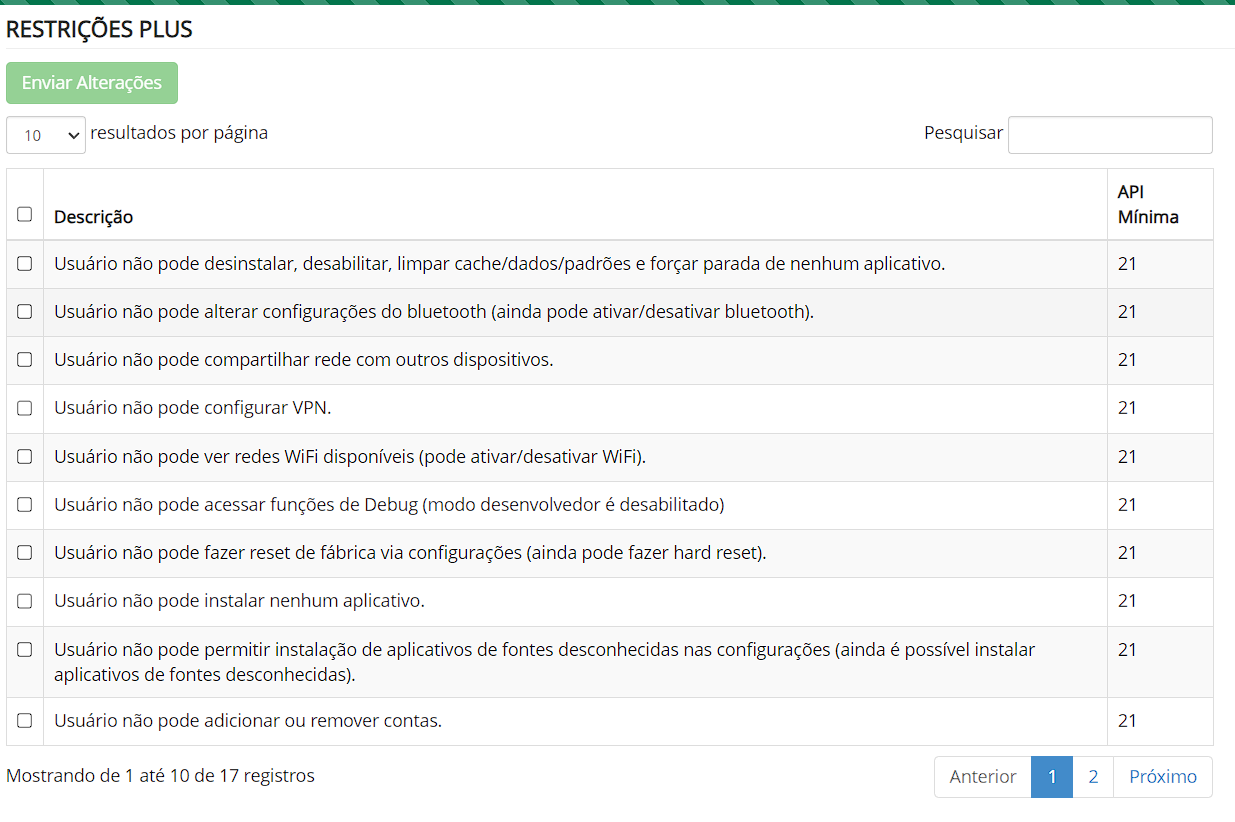Check the add or remove accounts checkbox
The width and height of the screenshot is (1235, 822).
25,721
